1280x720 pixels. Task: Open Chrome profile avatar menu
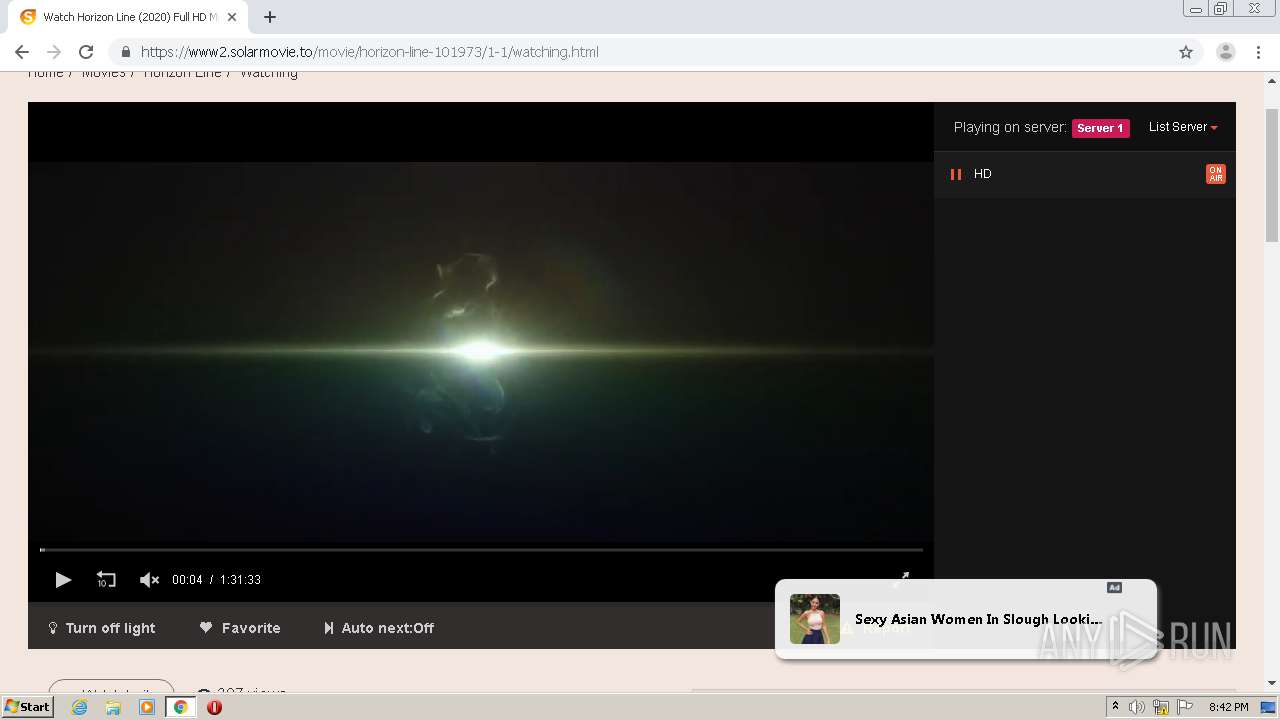(1226, 52)
